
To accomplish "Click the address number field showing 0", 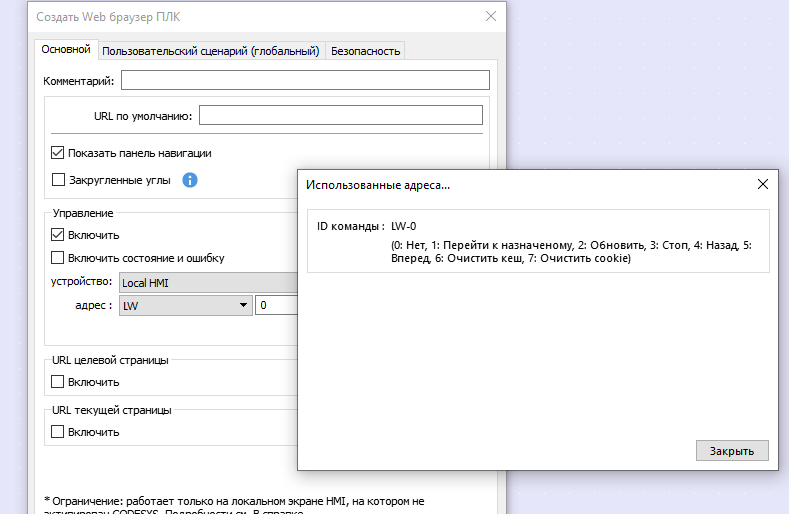I will 277,305.
